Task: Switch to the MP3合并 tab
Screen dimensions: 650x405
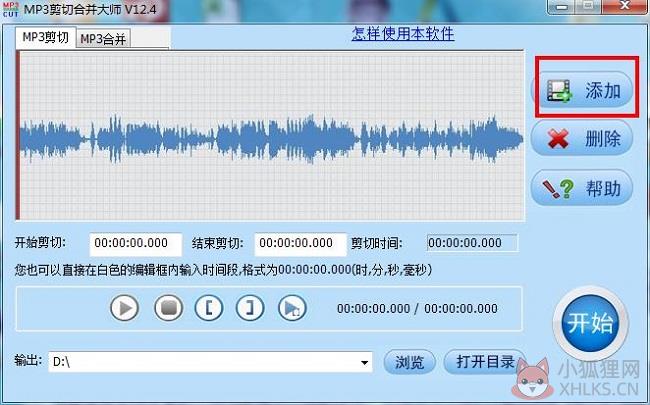Action: pyautogui.click(x=104, y=39)
